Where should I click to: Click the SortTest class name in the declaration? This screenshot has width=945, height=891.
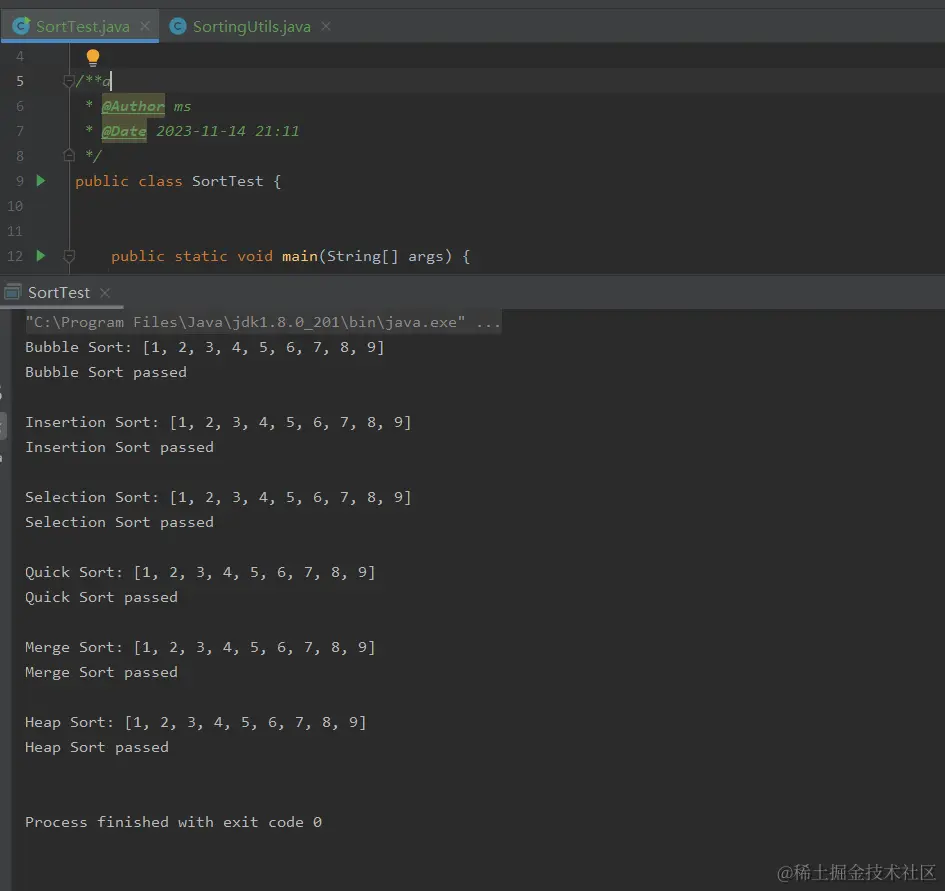tap(227, 181)
